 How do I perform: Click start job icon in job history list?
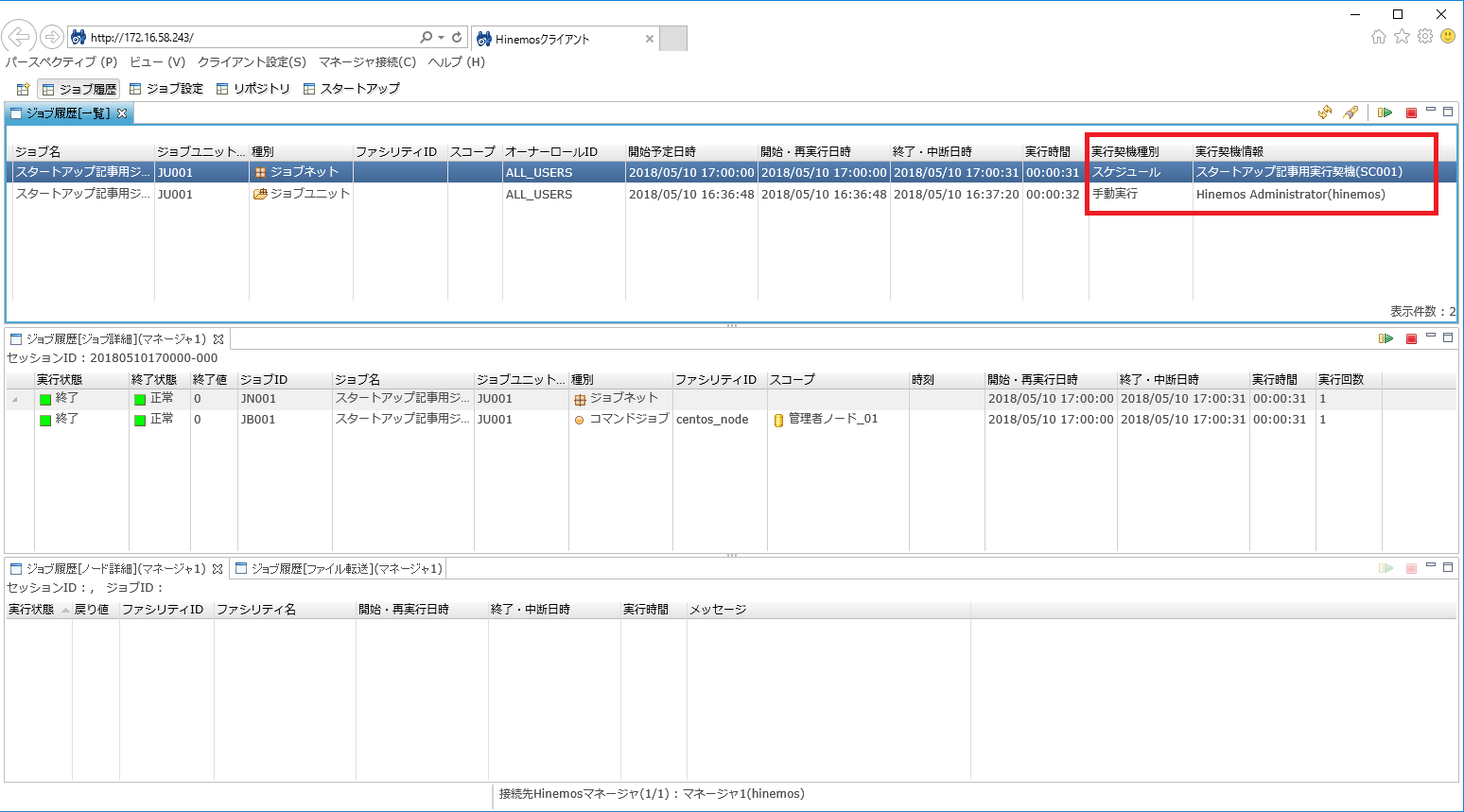(x=1385, y=112)
